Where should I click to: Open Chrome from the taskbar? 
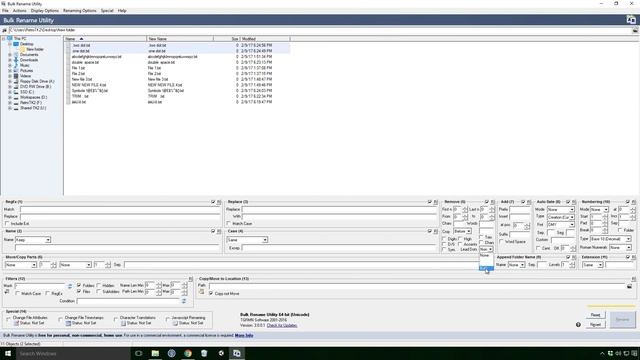click(188, 353)
